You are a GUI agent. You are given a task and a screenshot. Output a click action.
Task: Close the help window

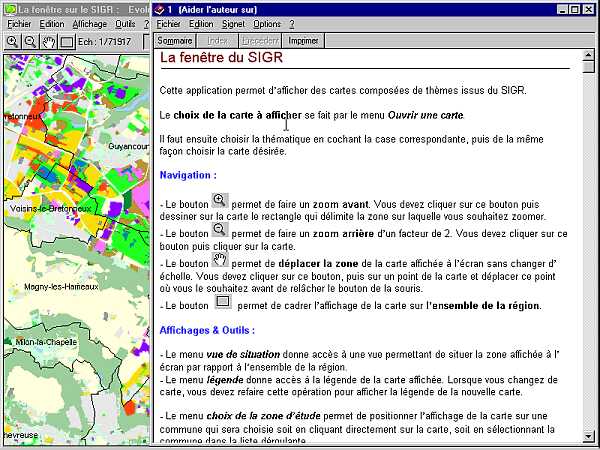588,10
